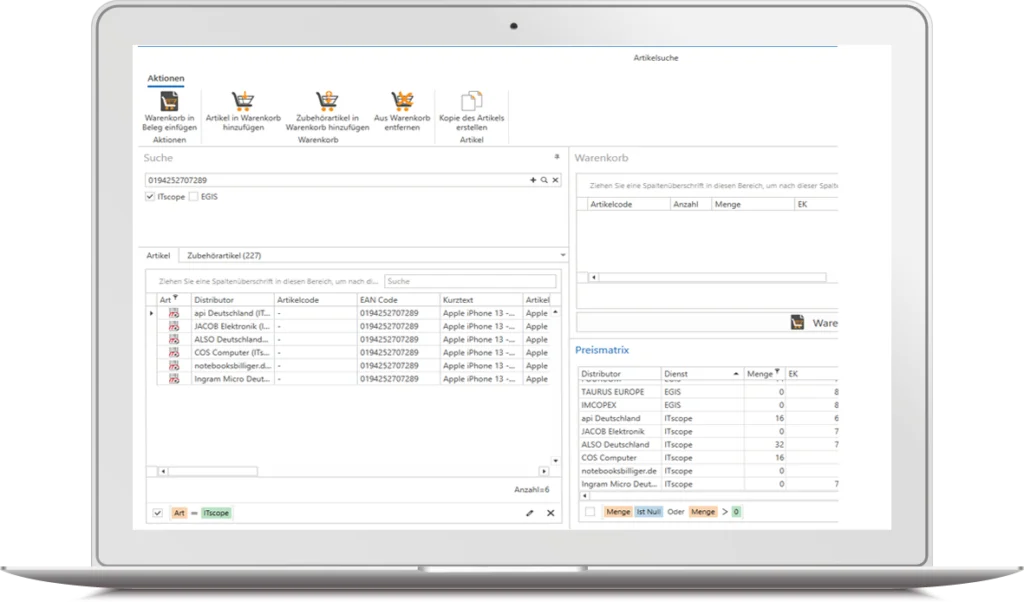Image resolution: width=1024 pixels, height=602 pixels.
Task: Remove the Art filter with X button
Action: [x=549, y=513]
